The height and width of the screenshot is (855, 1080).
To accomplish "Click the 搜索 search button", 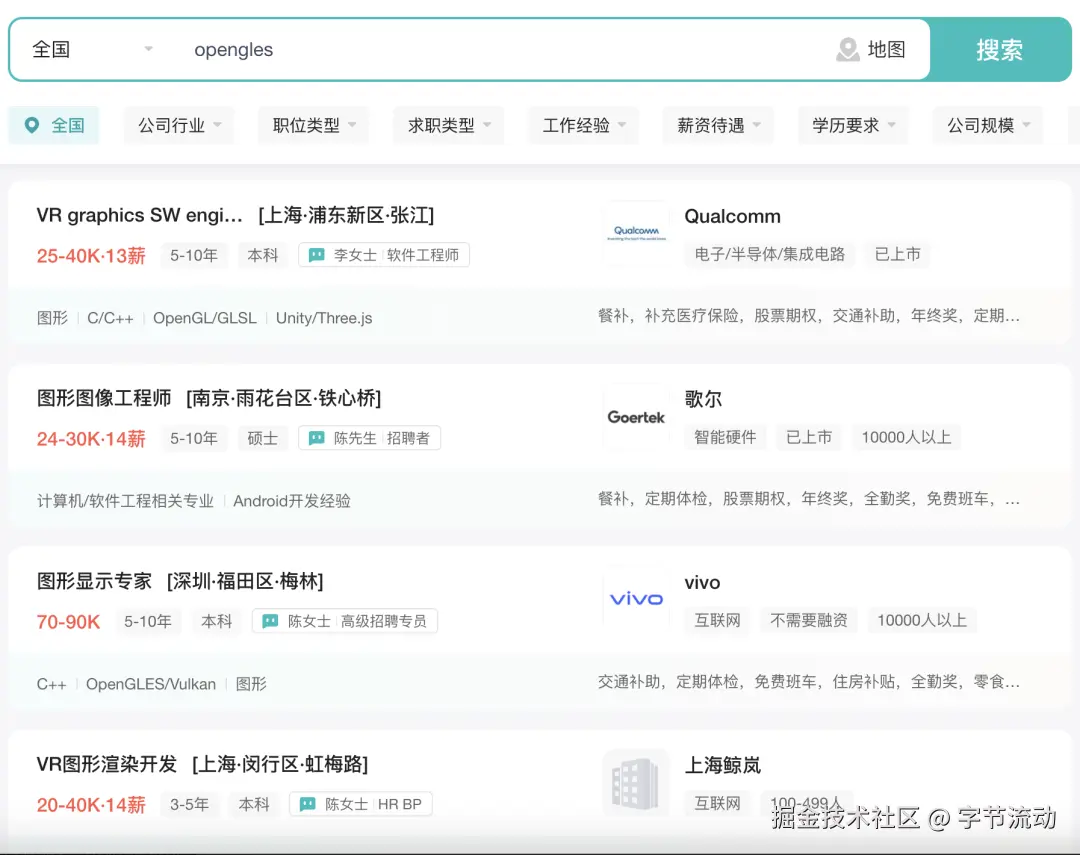I will (x=1000, y=49).
